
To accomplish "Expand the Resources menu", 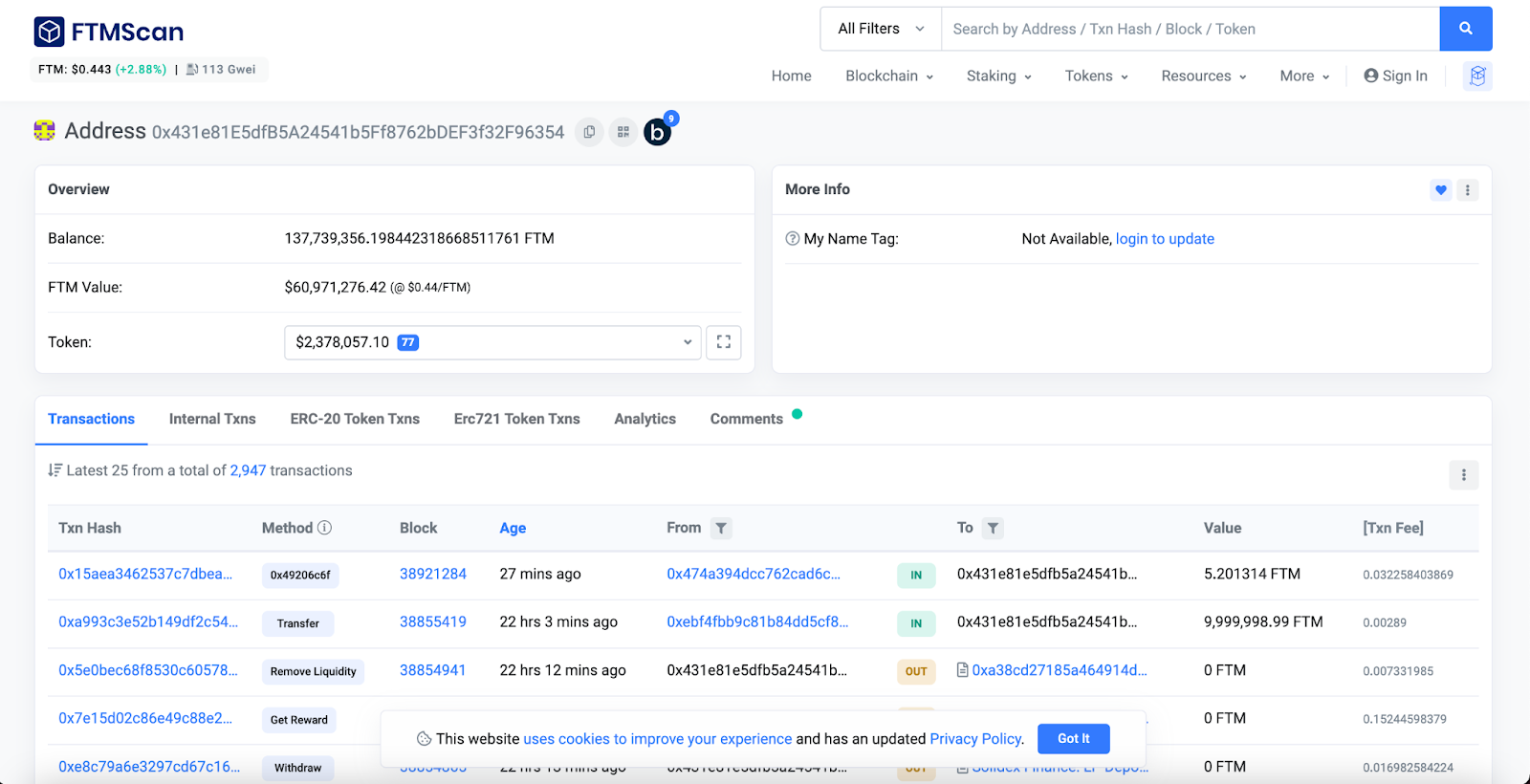I will [1203, 76].
